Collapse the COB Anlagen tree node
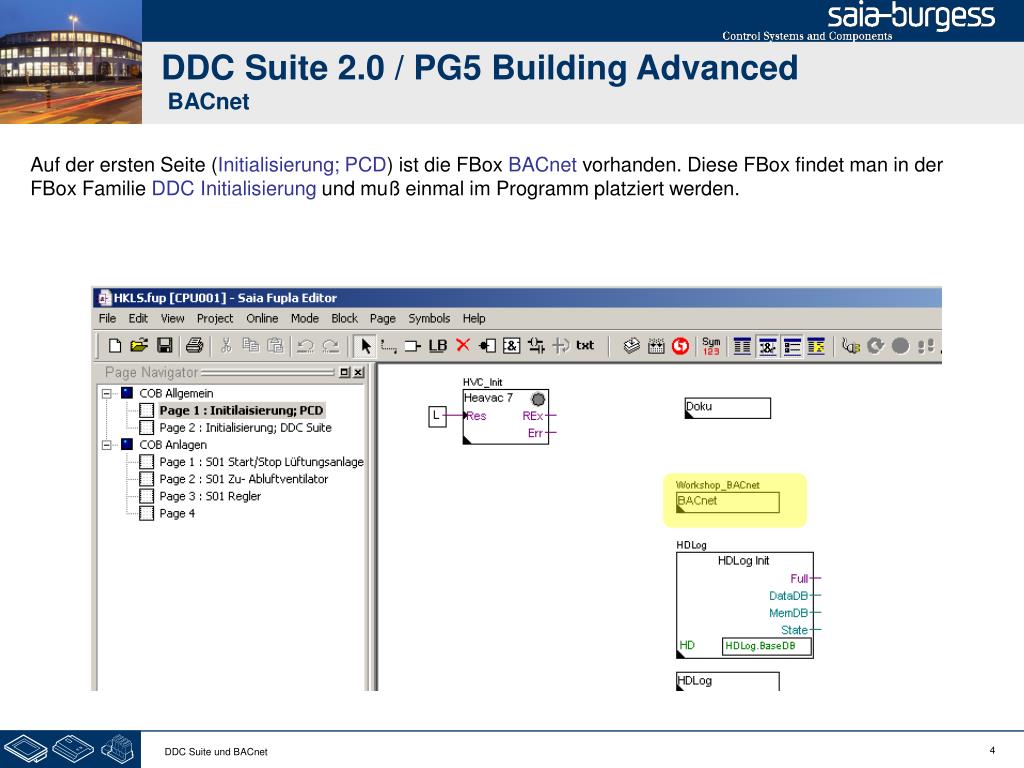The width and height of the screenshot is (1024, 768). click(x=106, y=445)
